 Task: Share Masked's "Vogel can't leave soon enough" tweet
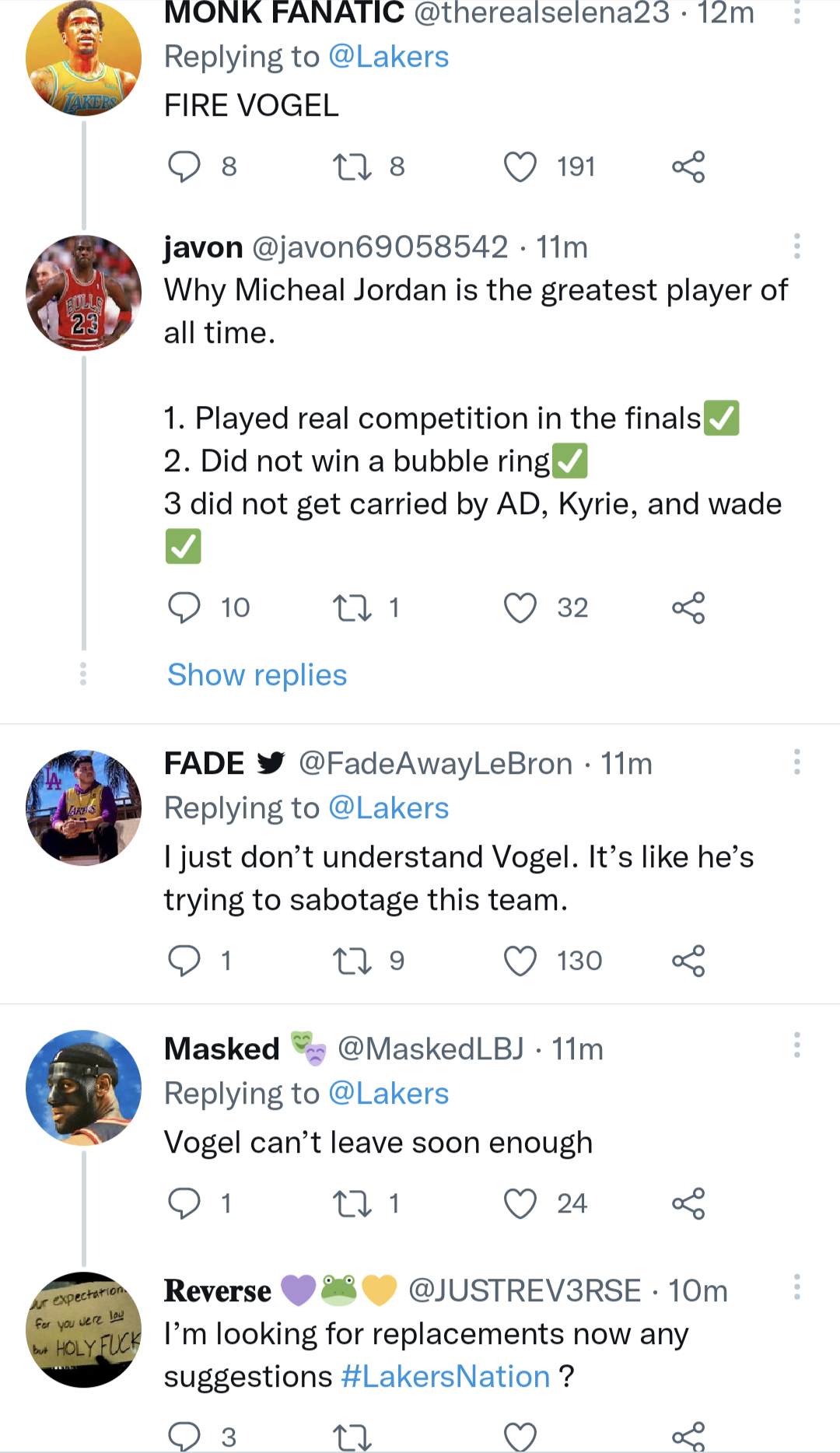coord(688,1203)
